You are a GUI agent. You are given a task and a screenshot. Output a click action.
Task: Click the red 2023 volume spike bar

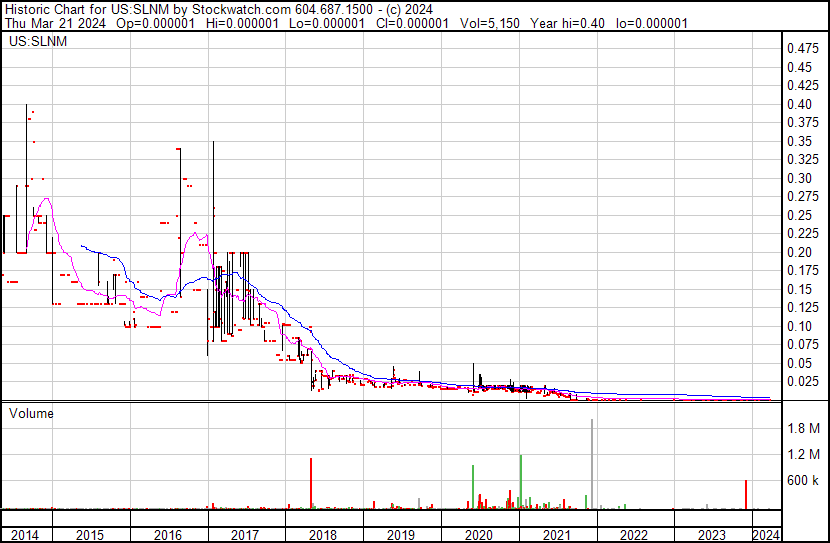pos(746,494)
